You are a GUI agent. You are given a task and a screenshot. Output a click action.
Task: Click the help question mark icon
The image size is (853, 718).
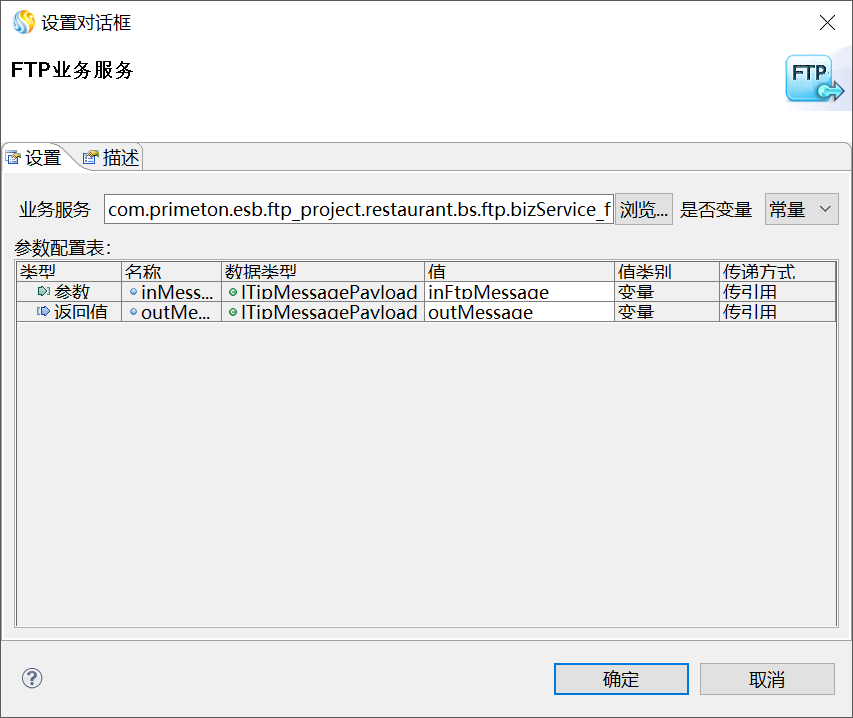pos(32,679)
